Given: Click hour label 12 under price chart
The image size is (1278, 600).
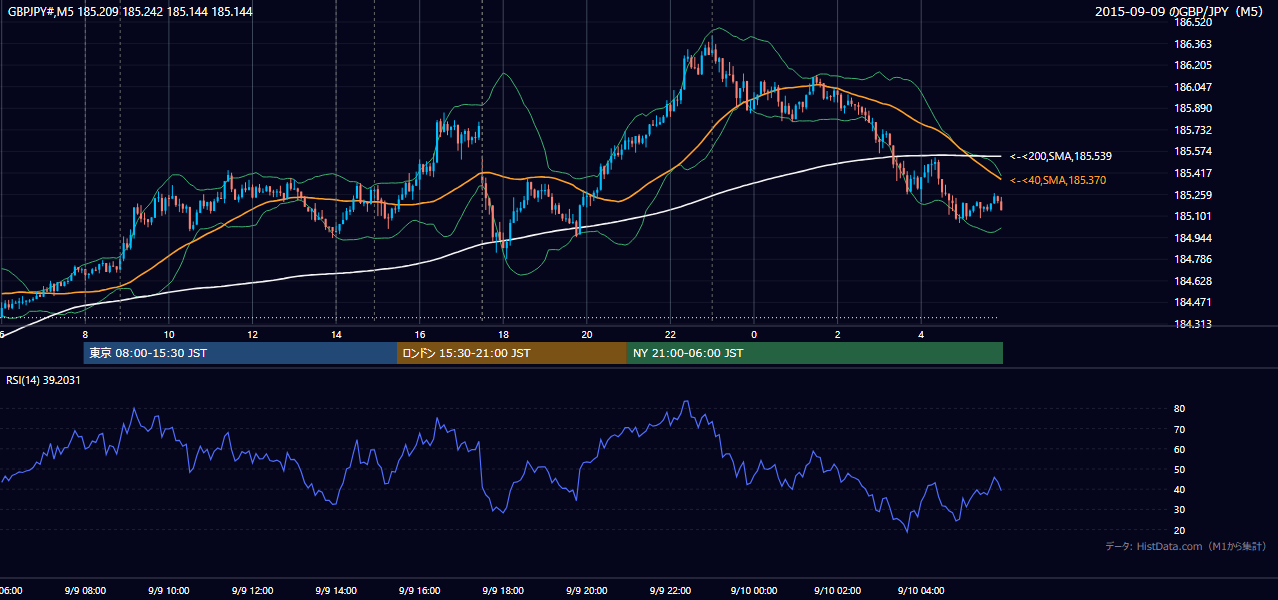Looking at the screenshot, I should pos(252,334).
